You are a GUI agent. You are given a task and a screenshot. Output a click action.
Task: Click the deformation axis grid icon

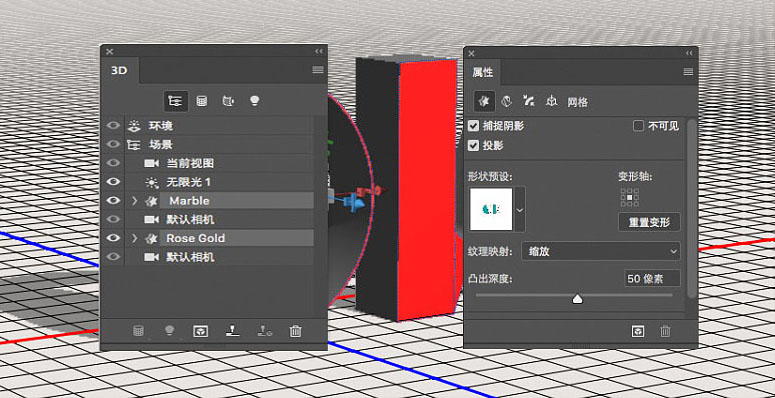tap(630, 197)
